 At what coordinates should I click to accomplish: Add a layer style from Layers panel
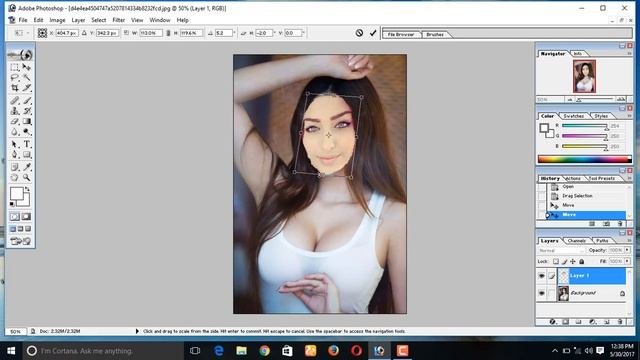[x=552, y=322]
